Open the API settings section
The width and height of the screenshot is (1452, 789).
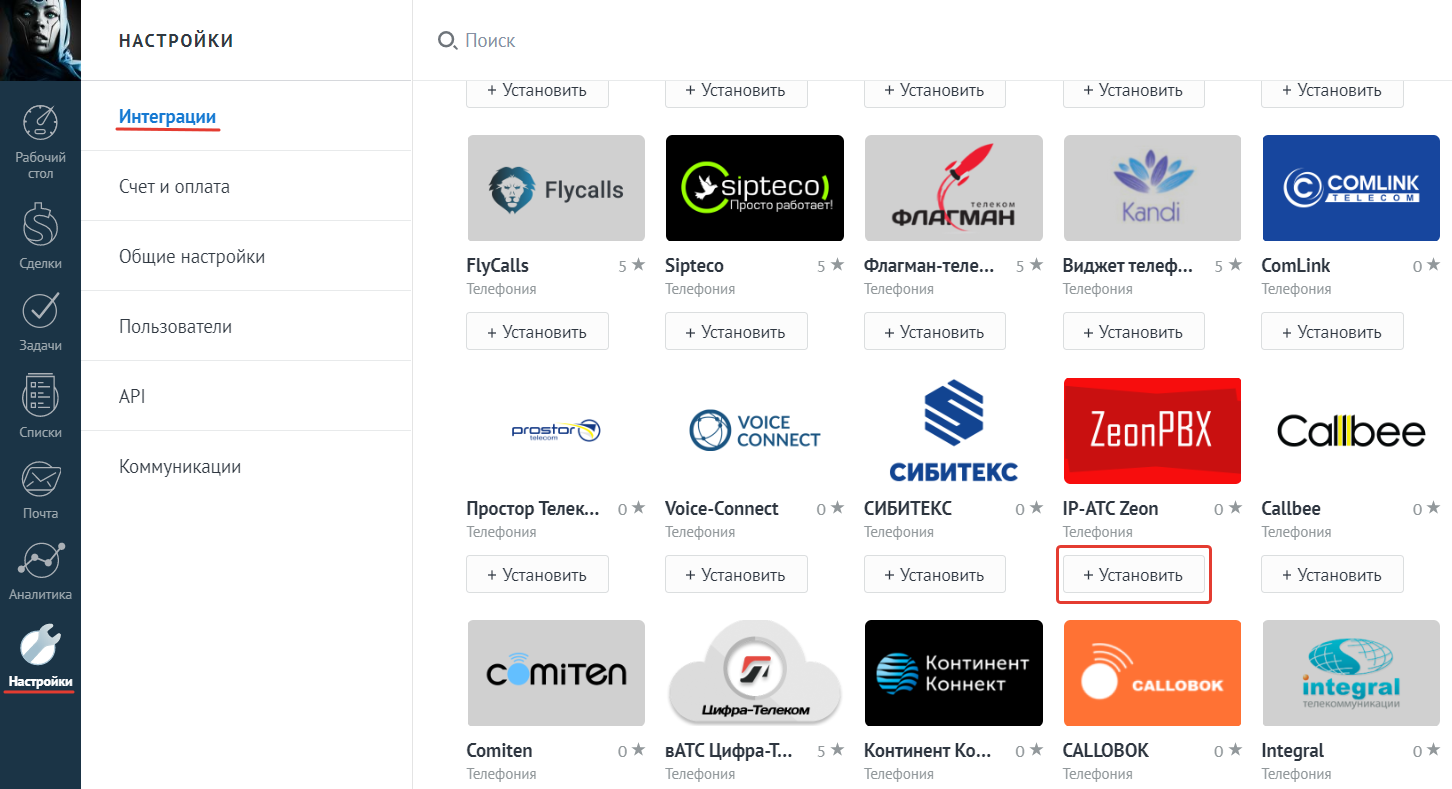coord(132,397)
